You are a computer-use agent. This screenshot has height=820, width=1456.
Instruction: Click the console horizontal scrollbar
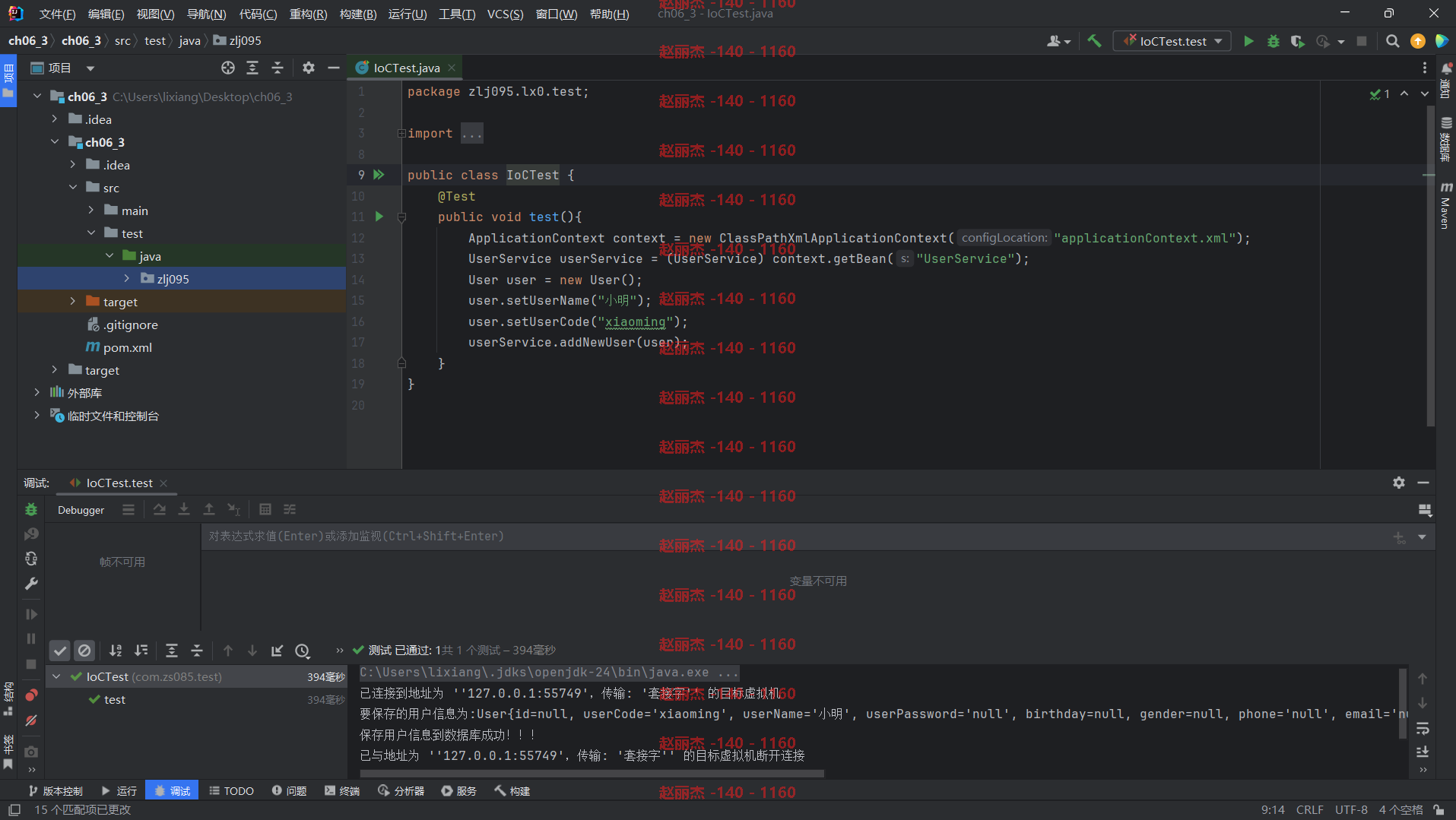[592, 774]
